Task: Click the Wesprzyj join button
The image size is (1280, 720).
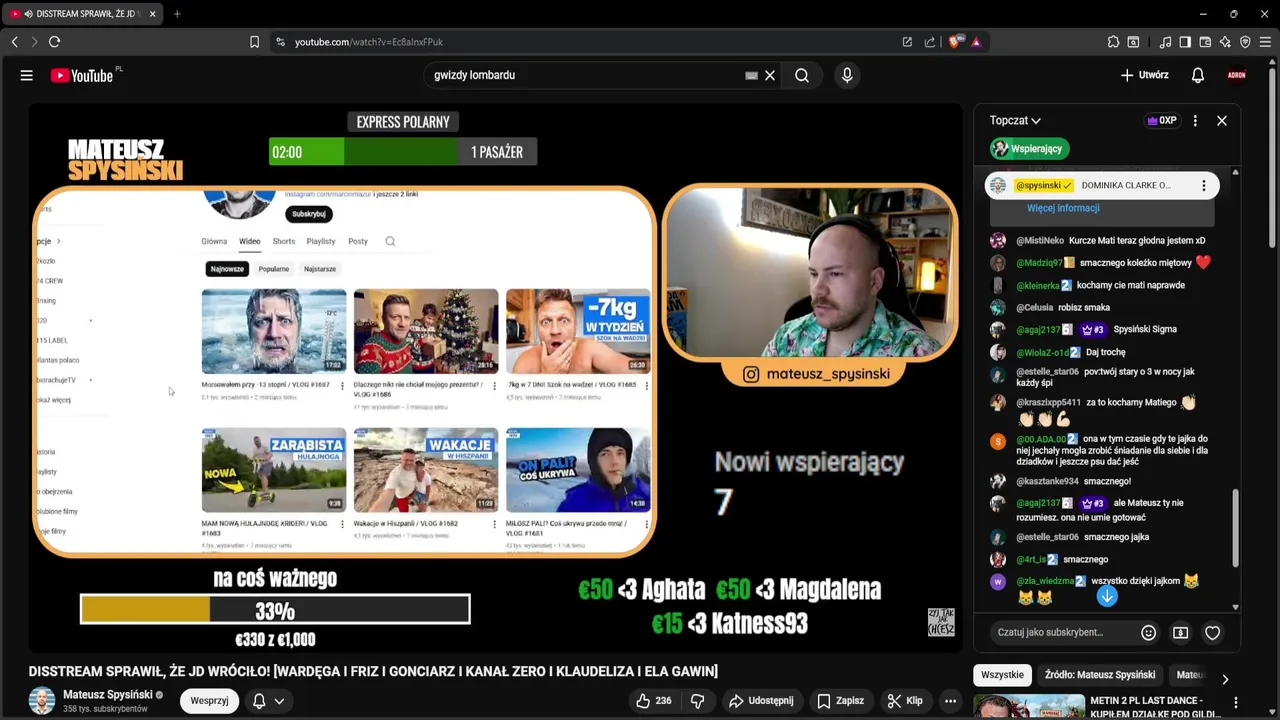Action: pyautogui.click(x=209, y=701)
